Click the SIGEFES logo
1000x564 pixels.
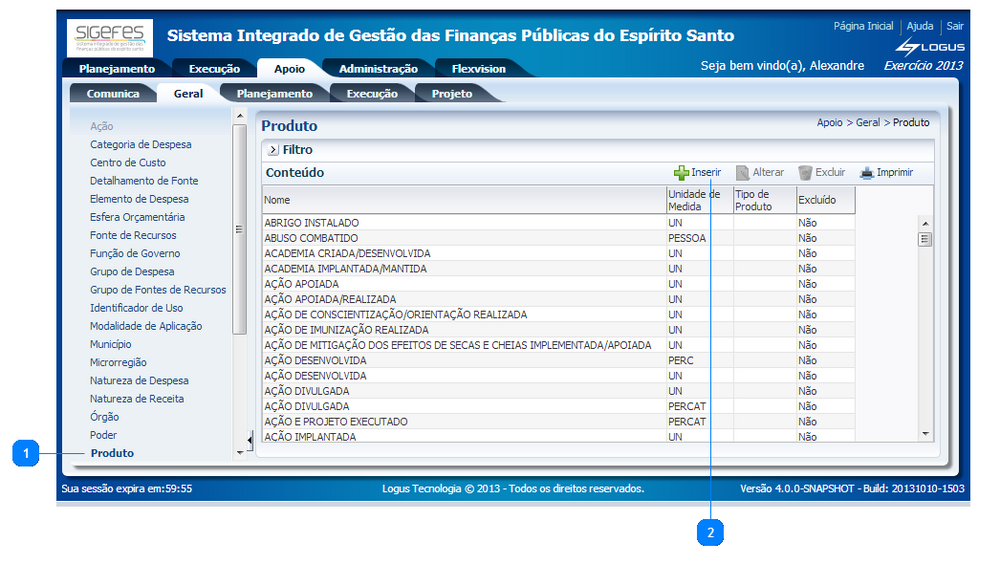[110, 38]
